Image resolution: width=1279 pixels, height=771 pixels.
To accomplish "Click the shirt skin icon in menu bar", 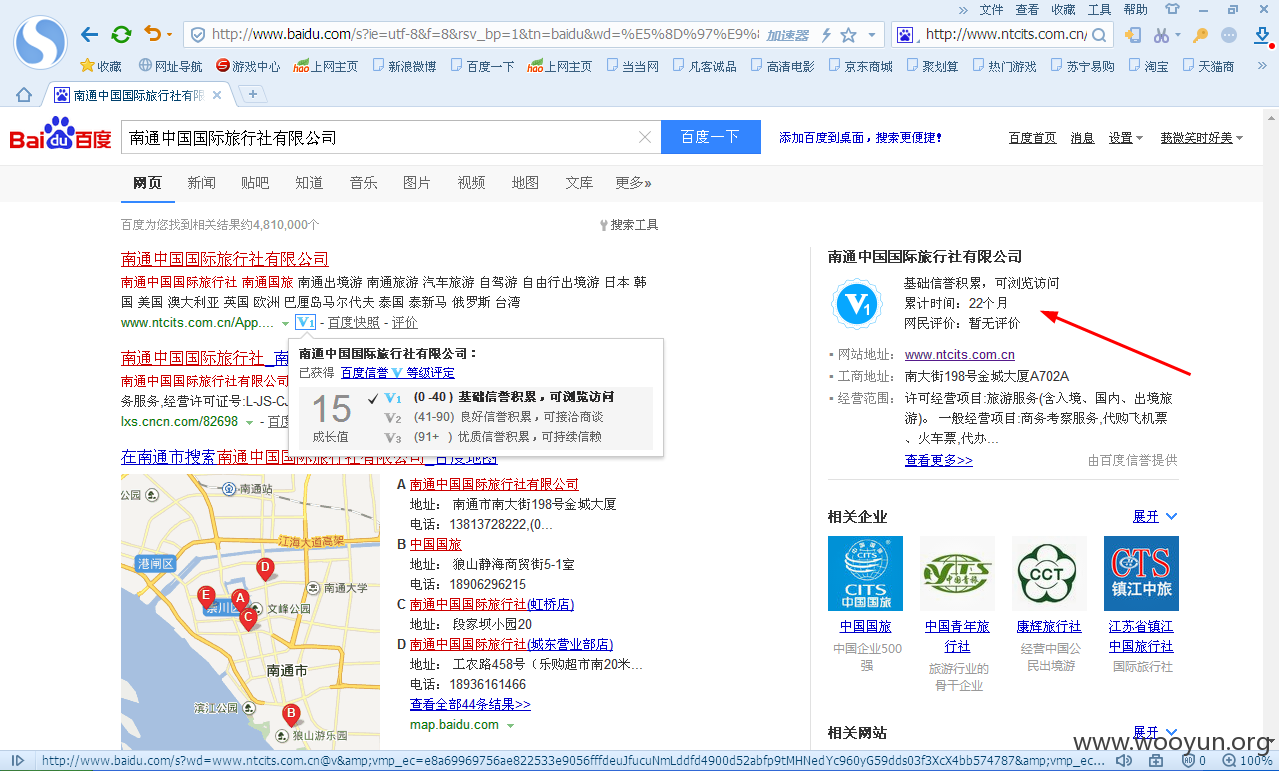I will (1173, 9).
